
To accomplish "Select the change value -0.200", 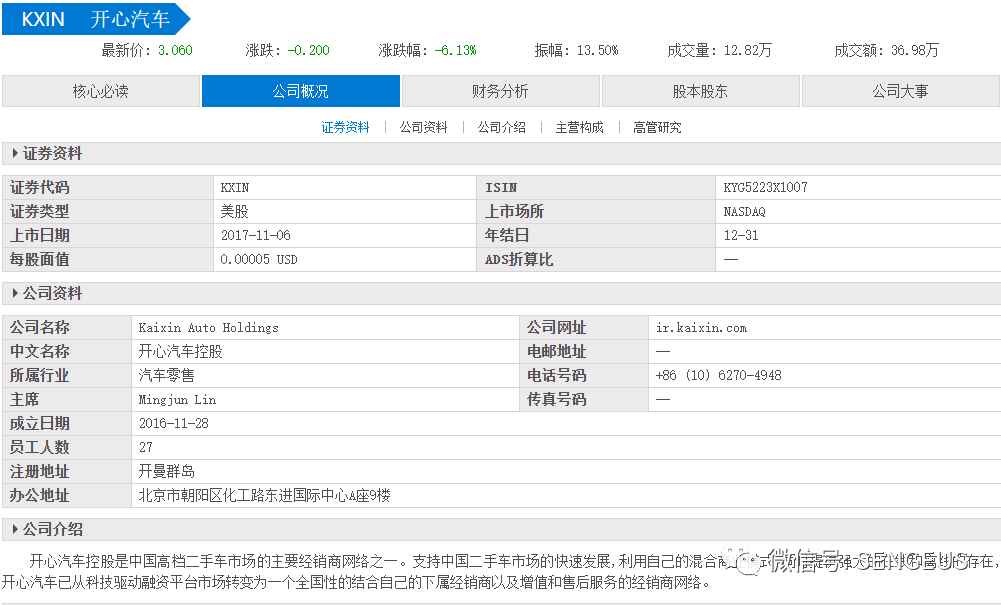I will coord(308,50).
